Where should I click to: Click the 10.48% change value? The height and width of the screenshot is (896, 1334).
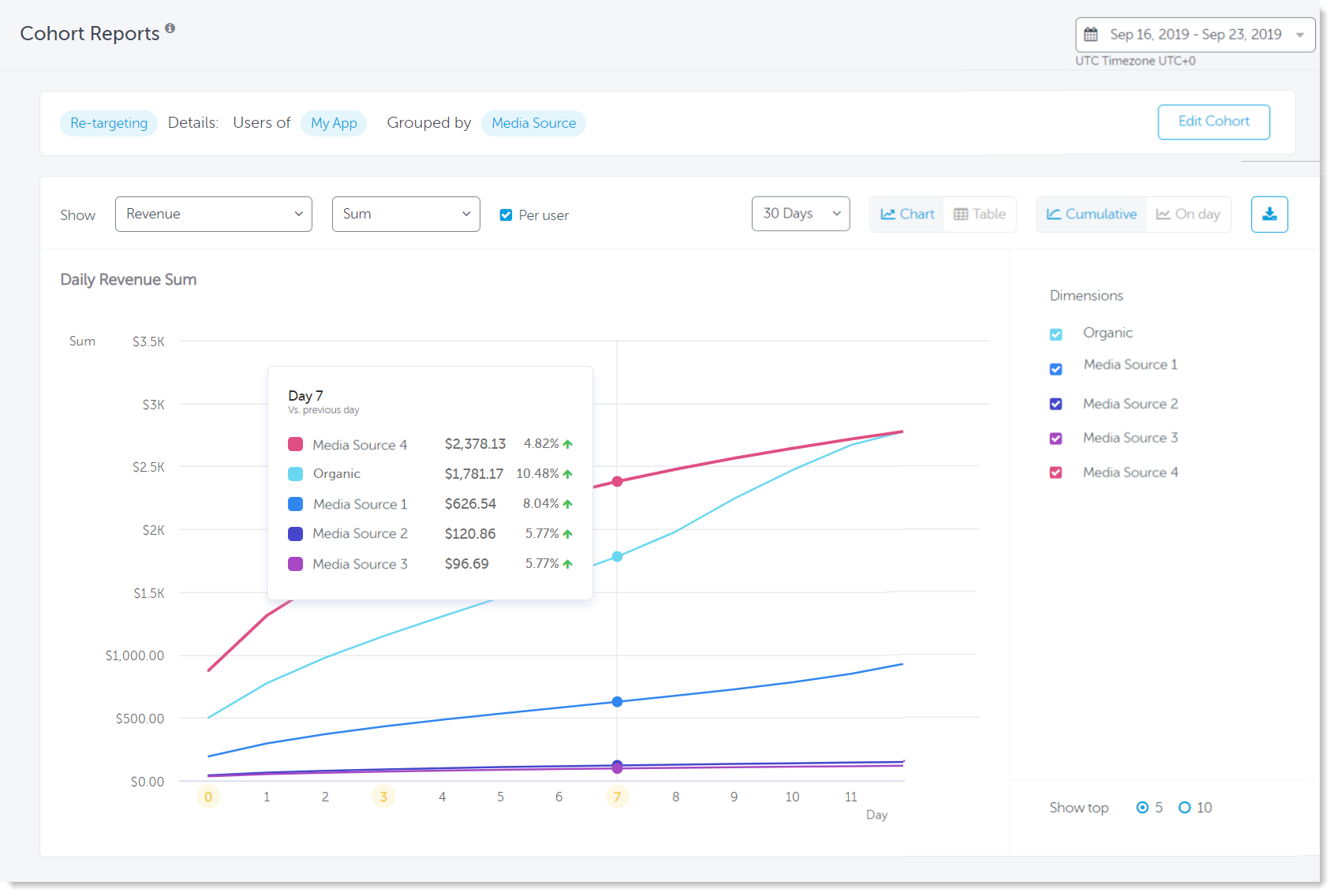537,473
